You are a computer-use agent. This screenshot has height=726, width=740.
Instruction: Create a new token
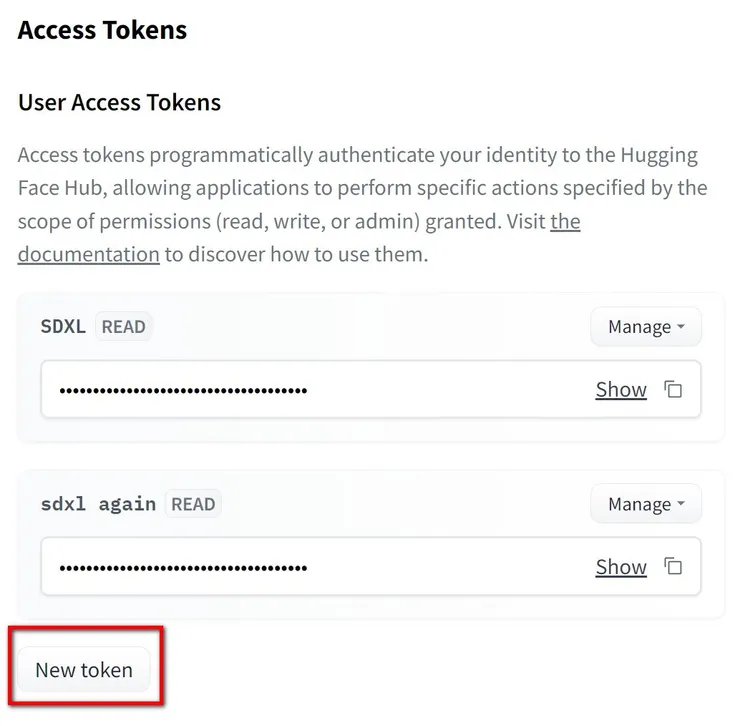(x=84, y=670)
